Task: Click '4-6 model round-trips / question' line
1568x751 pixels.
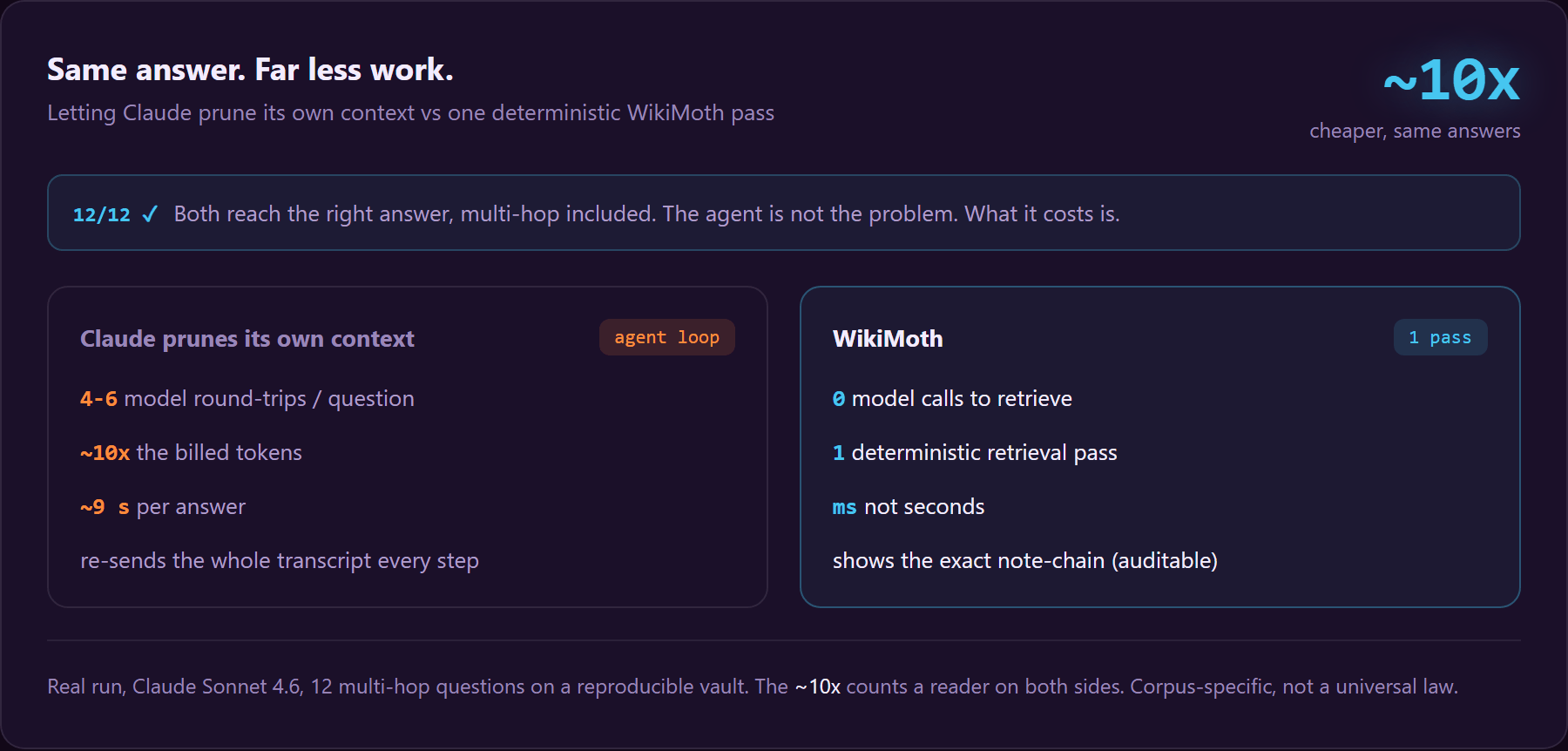Action: 247,399
